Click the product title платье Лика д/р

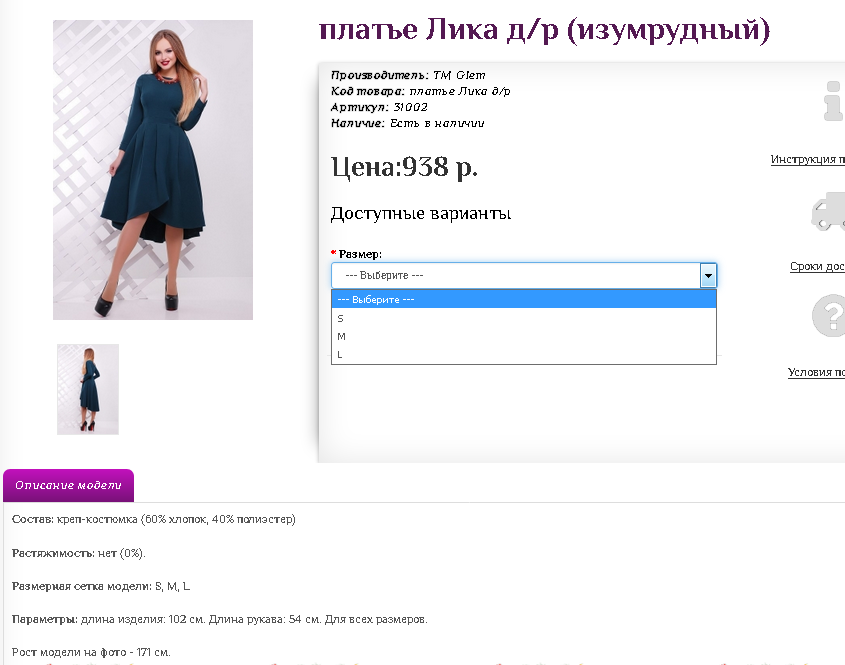[544, 30]
